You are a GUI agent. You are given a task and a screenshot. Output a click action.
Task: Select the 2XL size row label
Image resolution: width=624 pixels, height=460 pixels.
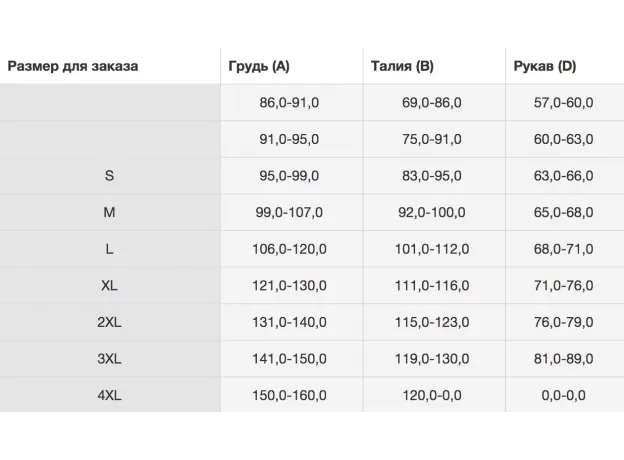[109, 322]
